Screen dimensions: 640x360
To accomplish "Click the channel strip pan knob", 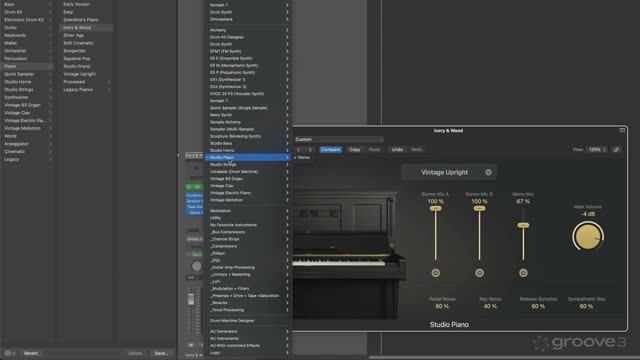I will click(x=196, y=266).
